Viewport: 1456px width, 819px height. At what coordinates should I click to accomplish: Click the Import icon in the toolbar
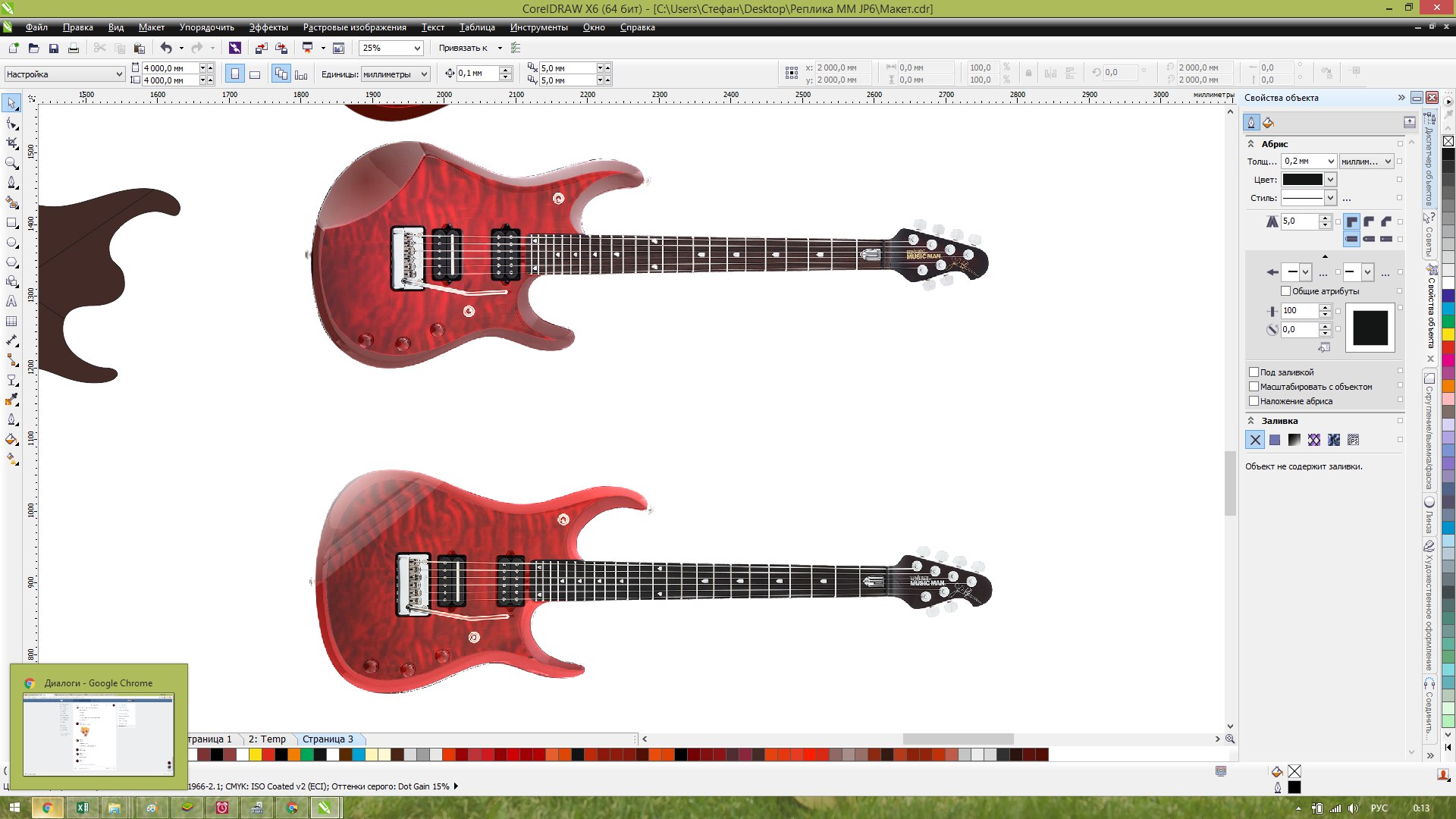[x=261, y=48]
